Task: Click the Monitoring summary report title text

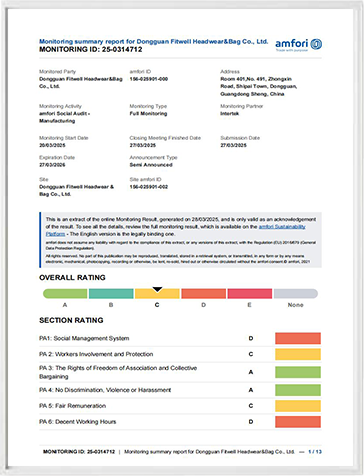Action: click(x=153, y=42)
